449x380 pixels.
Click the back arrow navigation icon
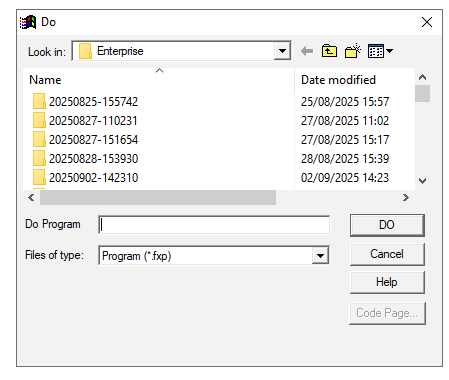[307, 51]
